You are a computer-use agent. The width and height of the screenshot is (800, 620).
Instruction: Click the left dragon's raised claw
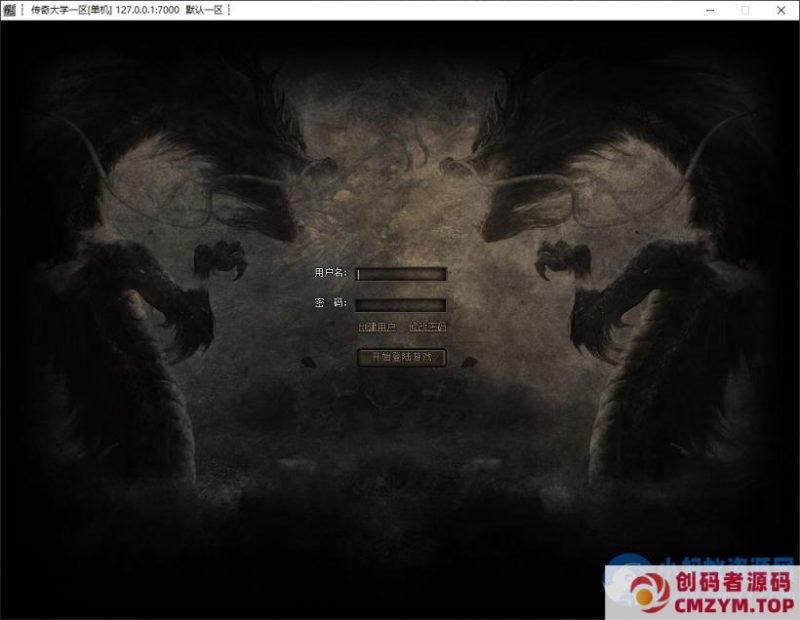[222, 262]
